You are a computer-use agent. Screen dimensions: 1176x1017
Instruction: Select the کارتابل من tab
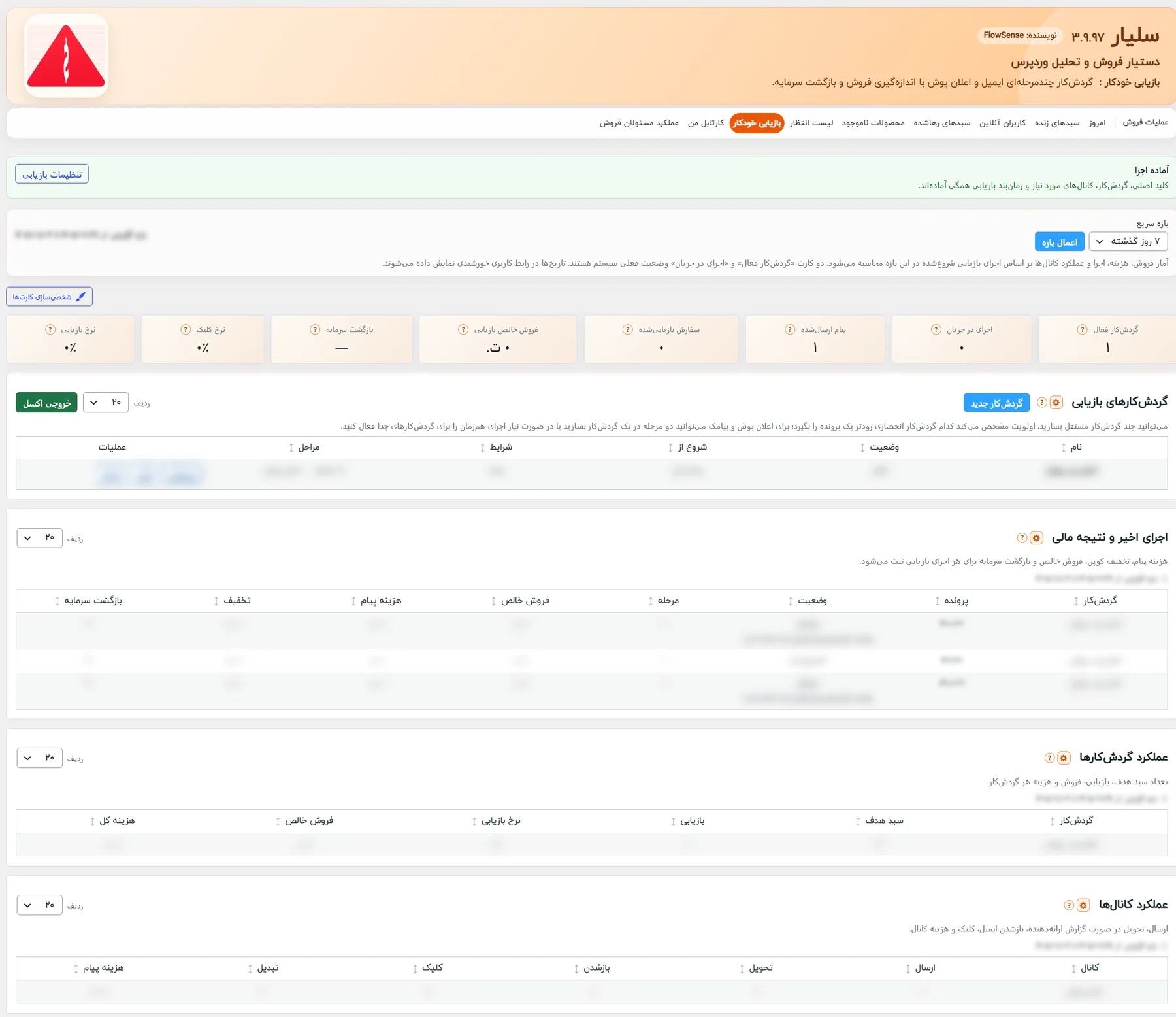[x=706, y=123]
